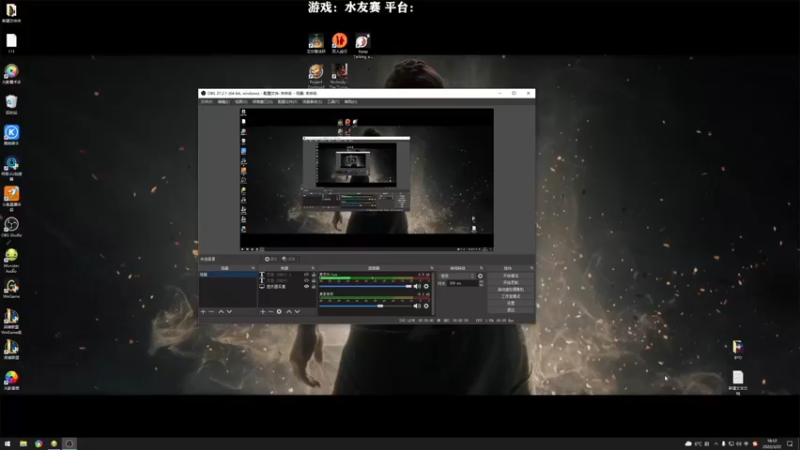Open OBS 设置 settings button
The height and width of the screenshot is (450, 800).
[x=511, y=303]
